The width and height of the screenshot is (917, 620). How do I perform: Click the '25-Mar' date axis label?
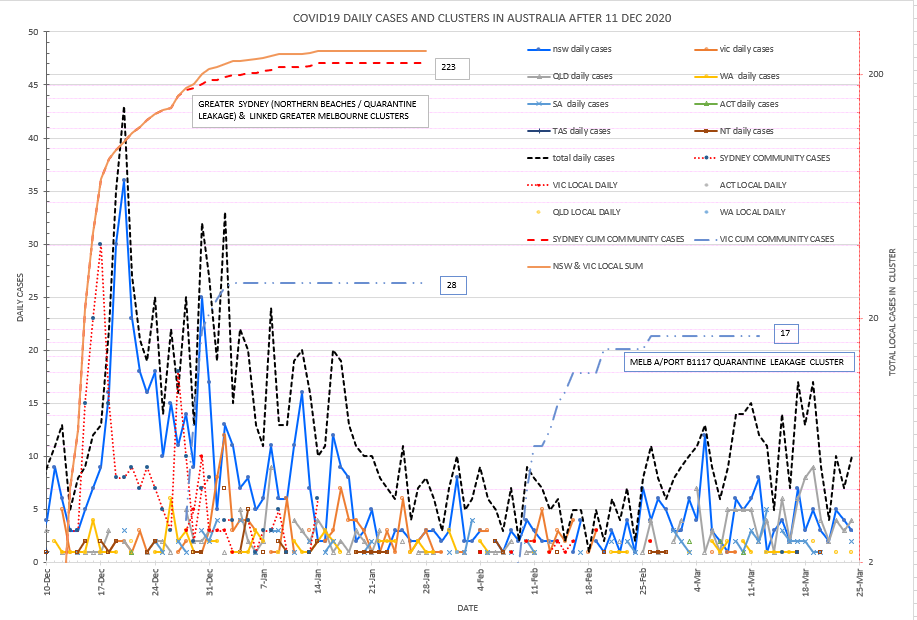click(x=860, y=582)
